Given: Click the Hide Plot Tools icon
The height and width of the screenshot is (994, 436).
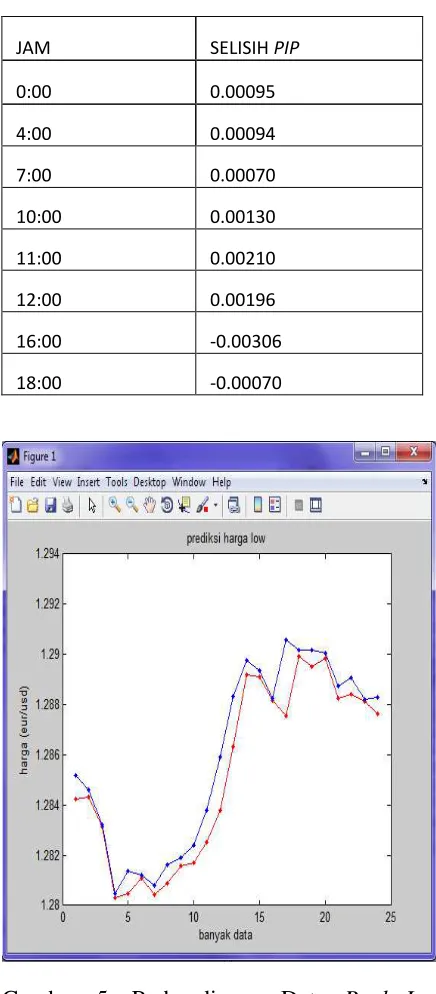Looking at the screenshot, I should (299, 505).
